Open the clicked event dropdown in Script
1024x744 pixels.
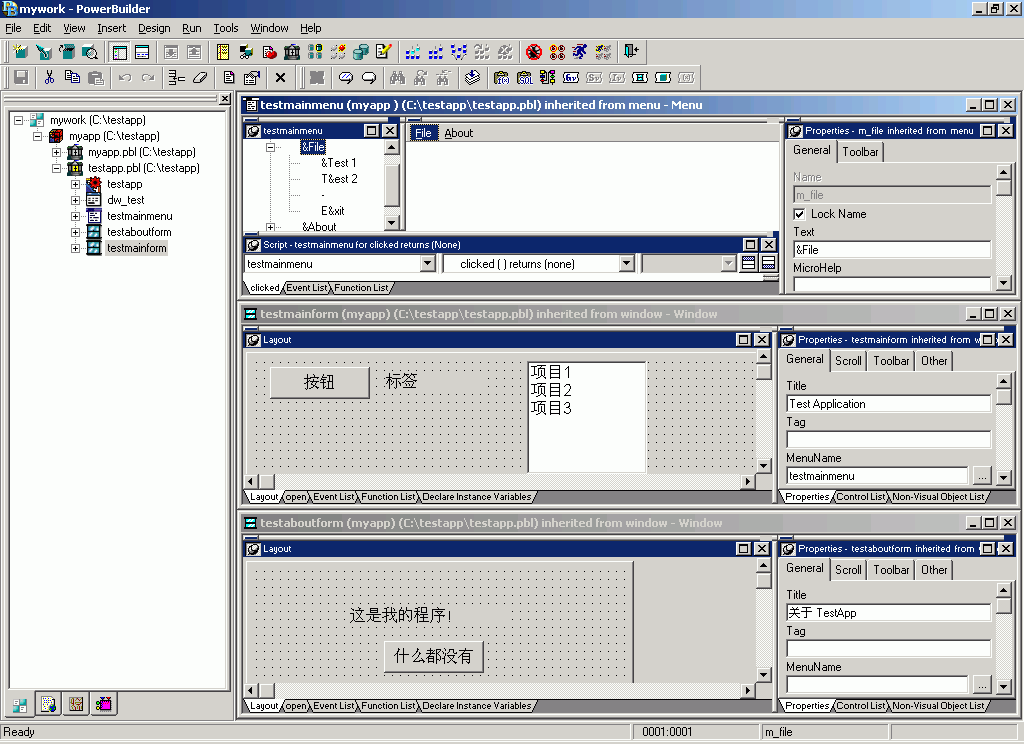(626, 264)
